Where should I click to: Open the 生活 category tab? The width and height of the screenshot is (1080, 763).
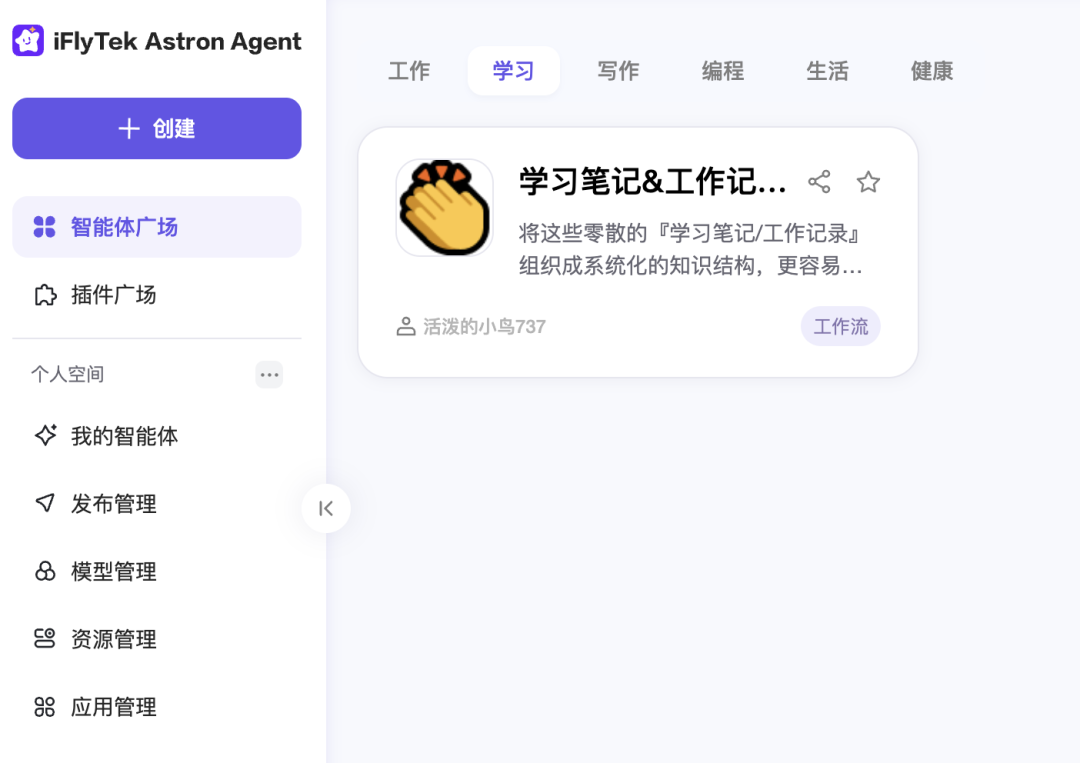(827, 70)
